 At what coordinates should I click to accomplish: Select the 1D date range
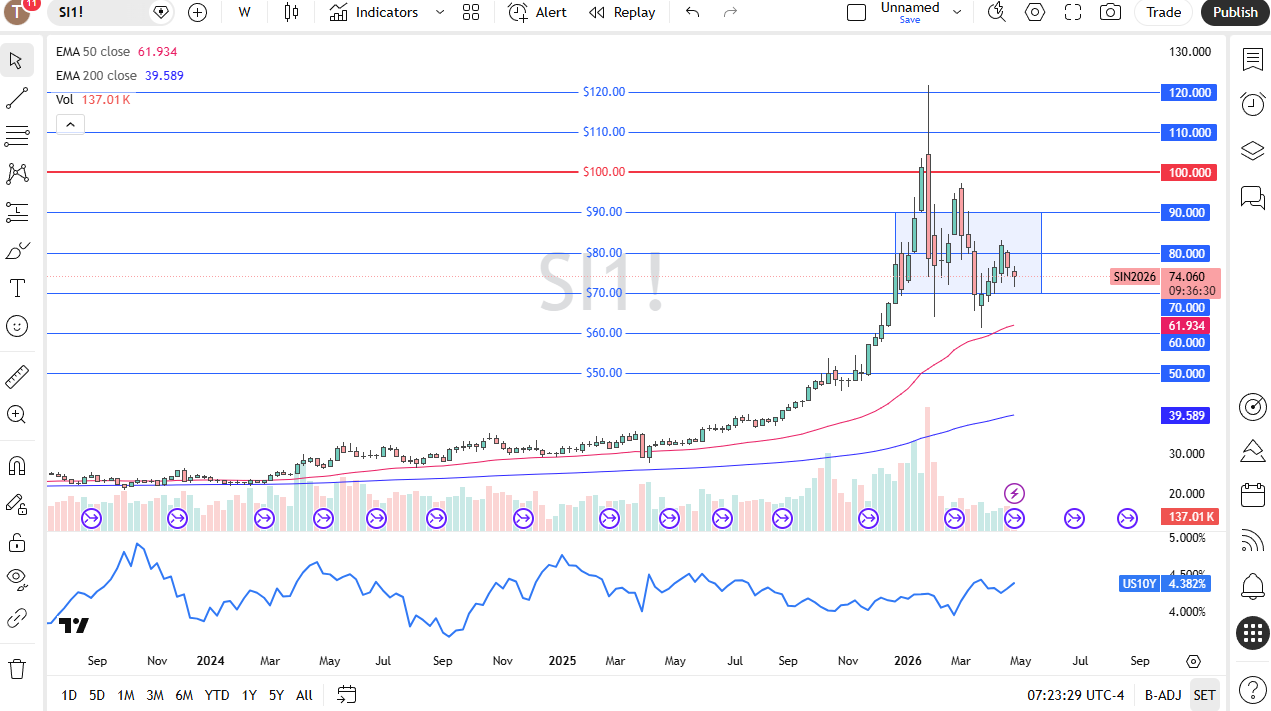(69, 695)
